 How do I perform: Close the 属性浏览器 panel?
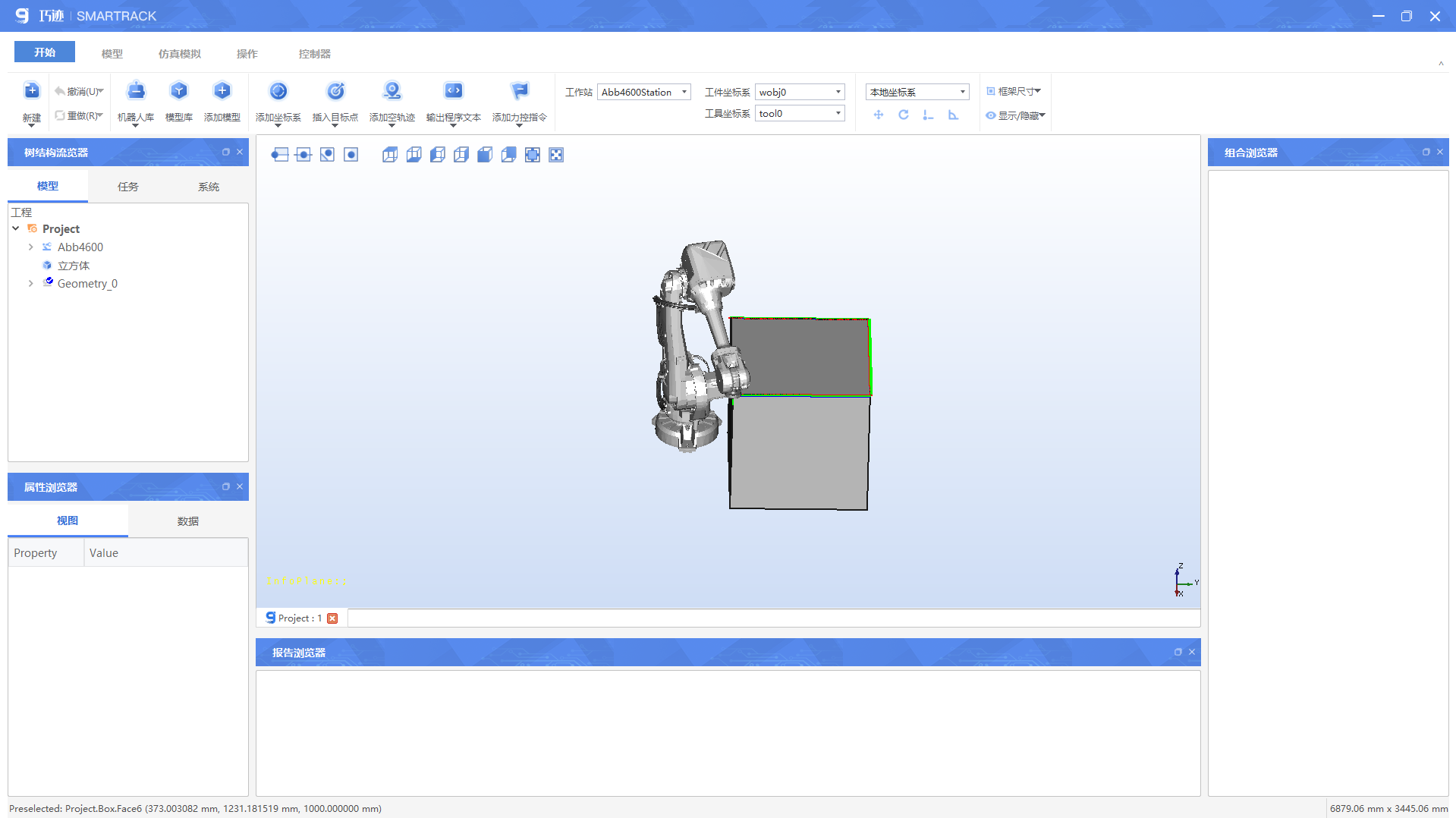coord(240,486)
